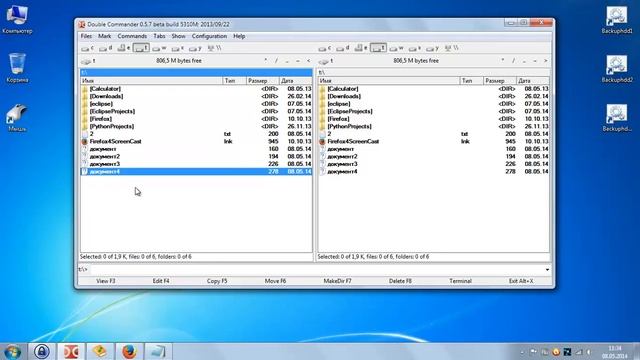Click the Terminal button
The width and height of the screenshot is (640, 360).
[460, 281]
